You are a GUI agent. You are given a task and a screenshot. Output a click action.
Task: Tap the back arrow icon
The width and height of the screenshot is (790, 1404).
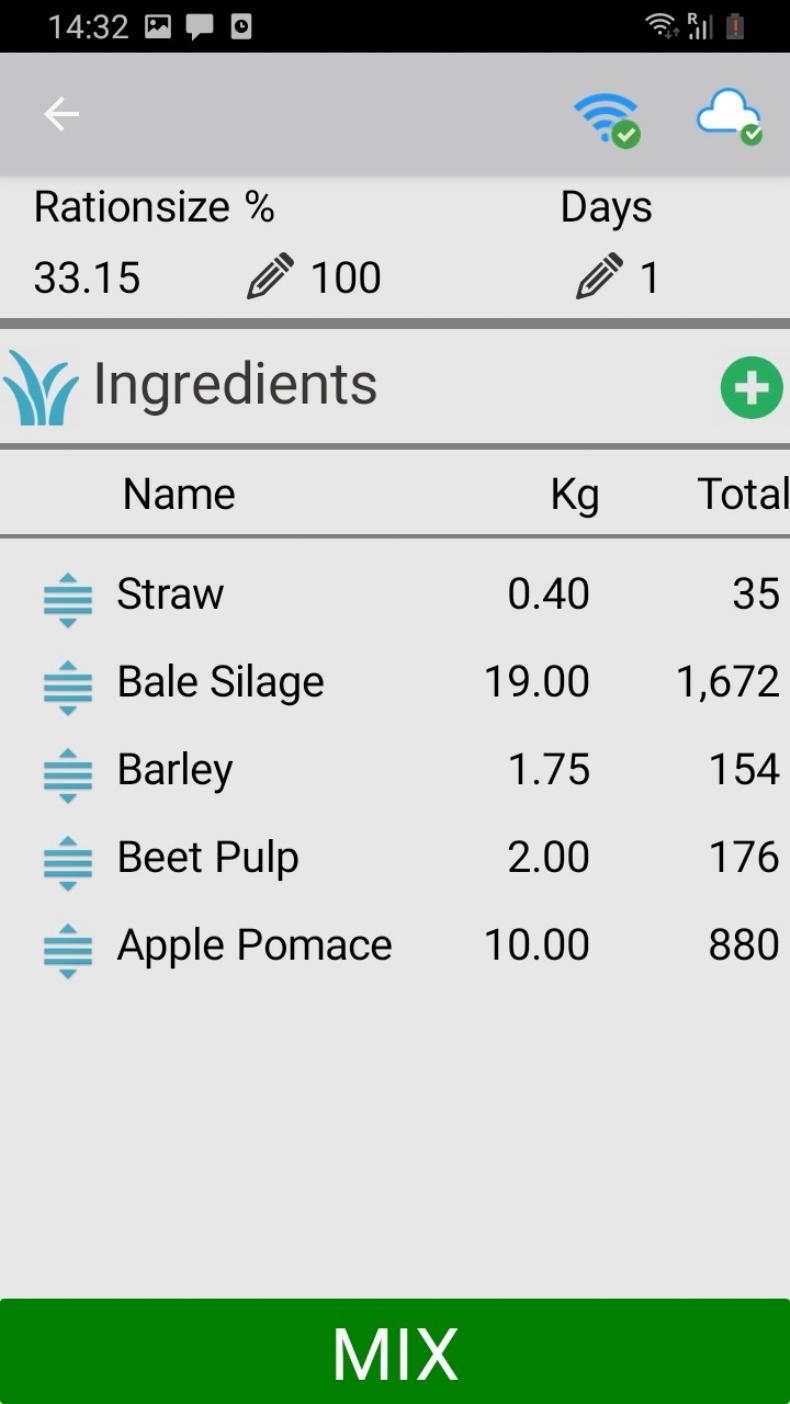61,114
